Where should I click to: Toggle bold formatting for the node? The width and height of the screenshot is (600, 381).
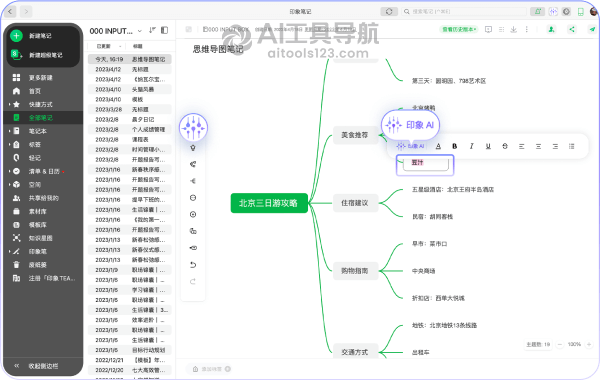(455, 146)
